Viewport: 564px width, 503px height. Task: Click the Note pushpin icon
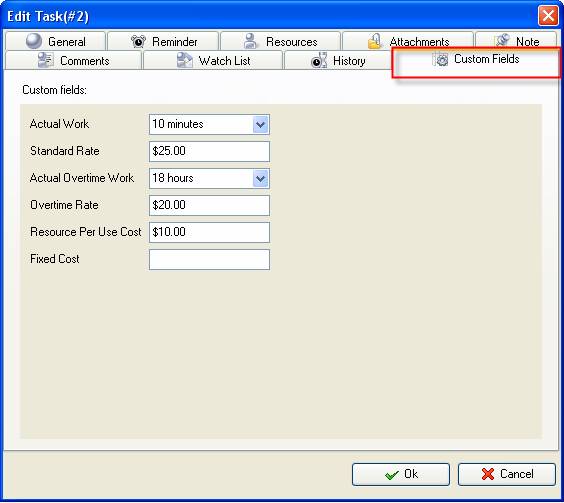(x=502, y=41)
